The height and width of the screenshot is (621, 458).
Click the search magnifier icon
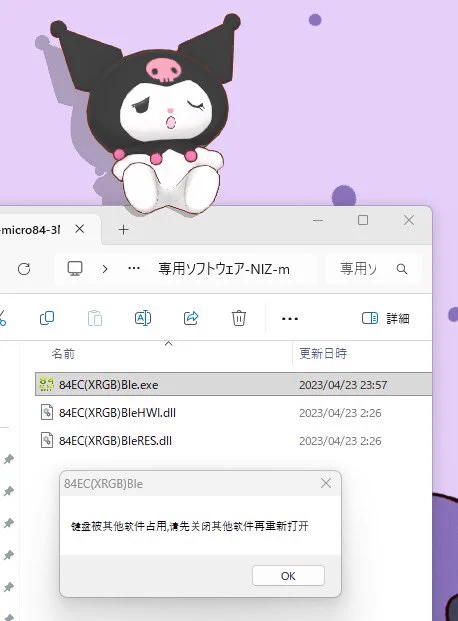pos(402,269)
